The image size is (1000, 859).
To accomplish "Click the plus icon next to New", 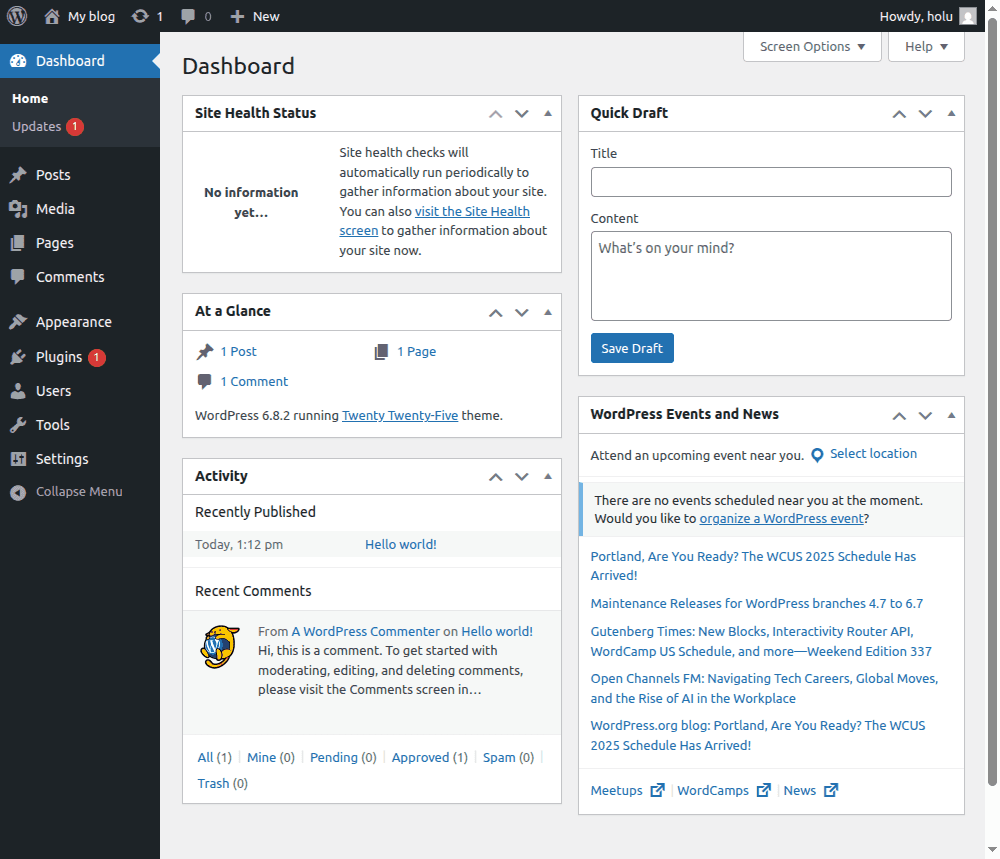I will (237, 17).
